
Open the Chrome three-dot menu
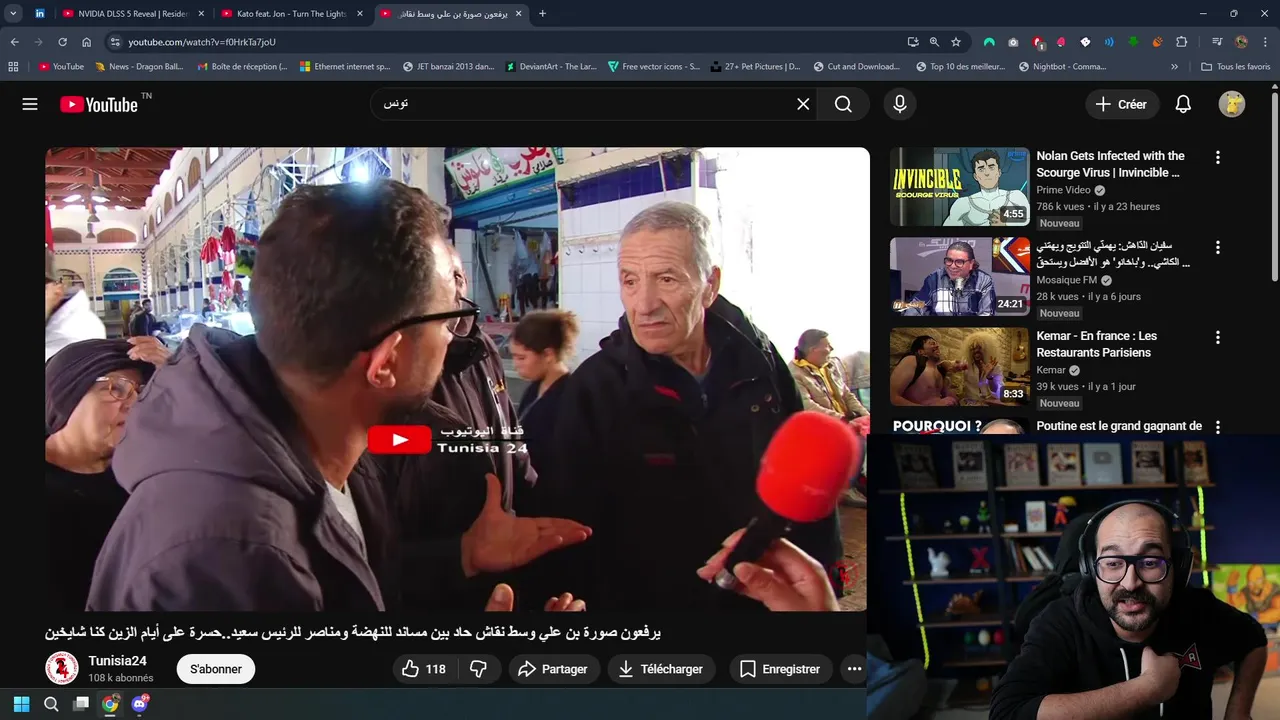point(1265,42)
